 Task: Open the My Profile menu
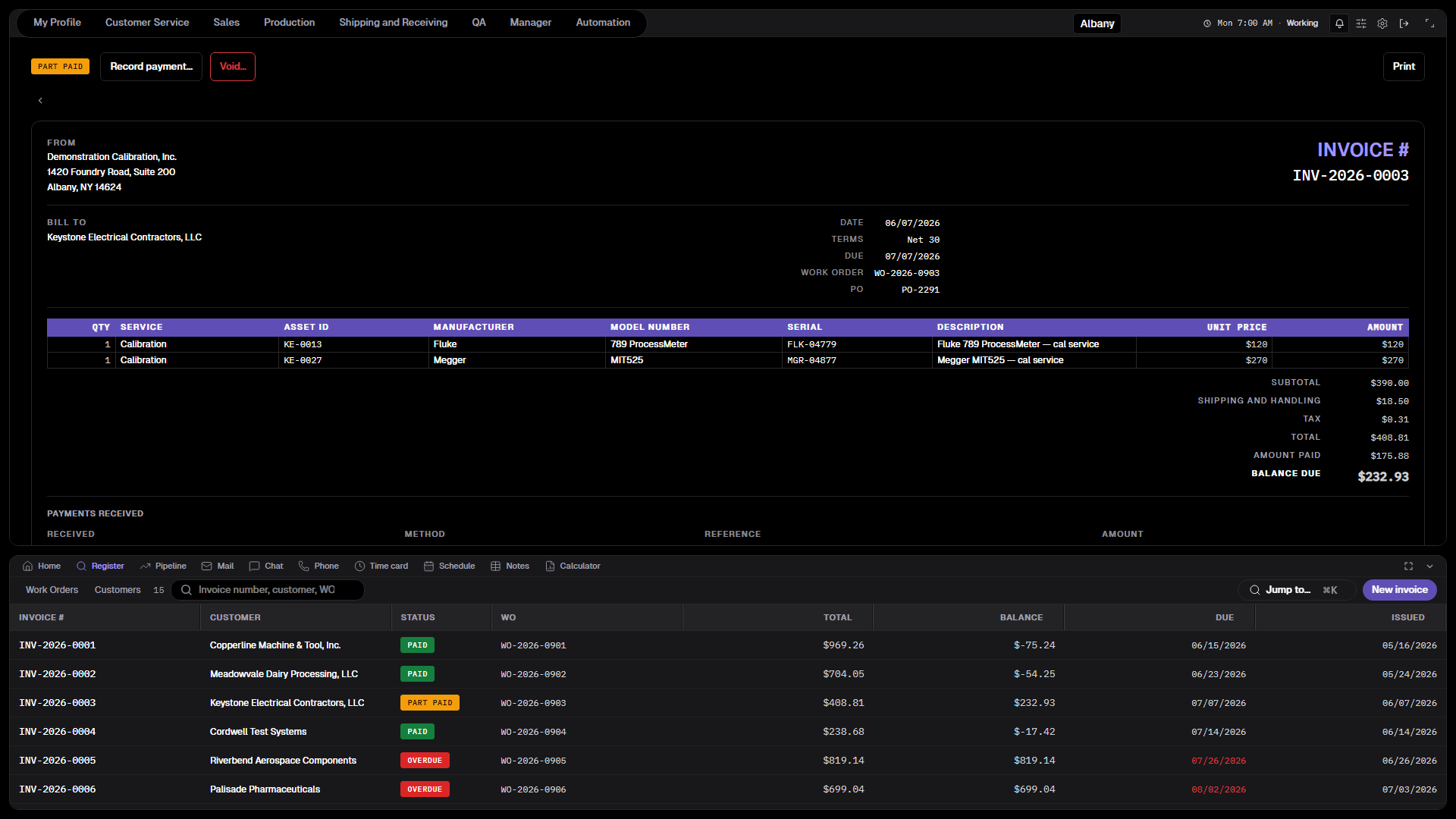click(x=57, y=23)
